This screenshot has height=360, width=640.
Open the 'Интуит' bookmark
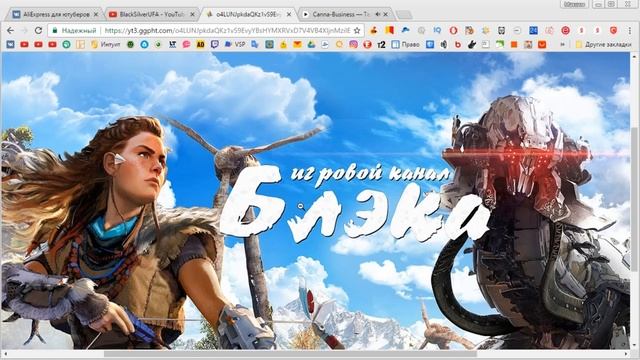click(x=106, y=44)
